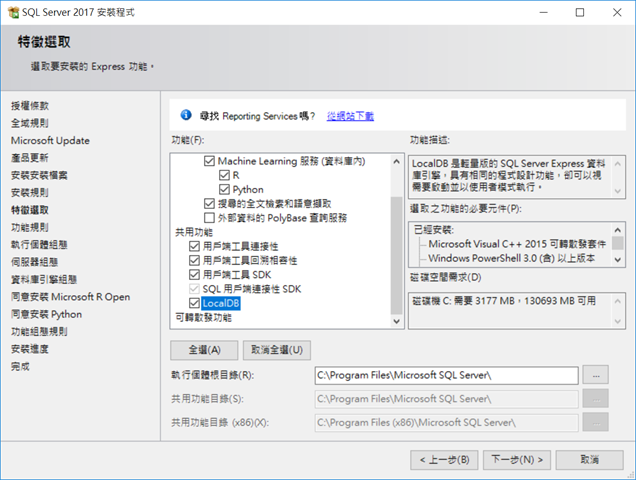
Task: Select the 特徵選取 step in sidebar
Action: tap(30, 210)
